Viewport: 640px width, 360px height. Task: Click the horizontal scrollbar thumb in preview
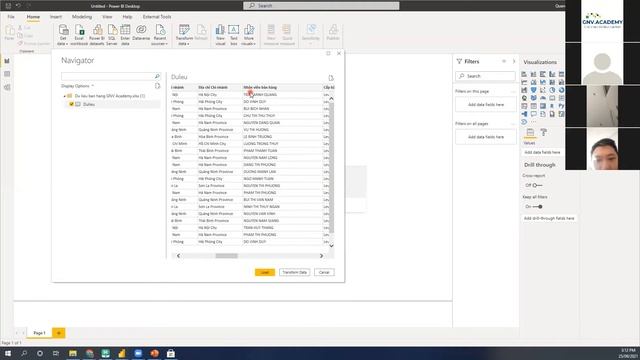pos(227,256)
